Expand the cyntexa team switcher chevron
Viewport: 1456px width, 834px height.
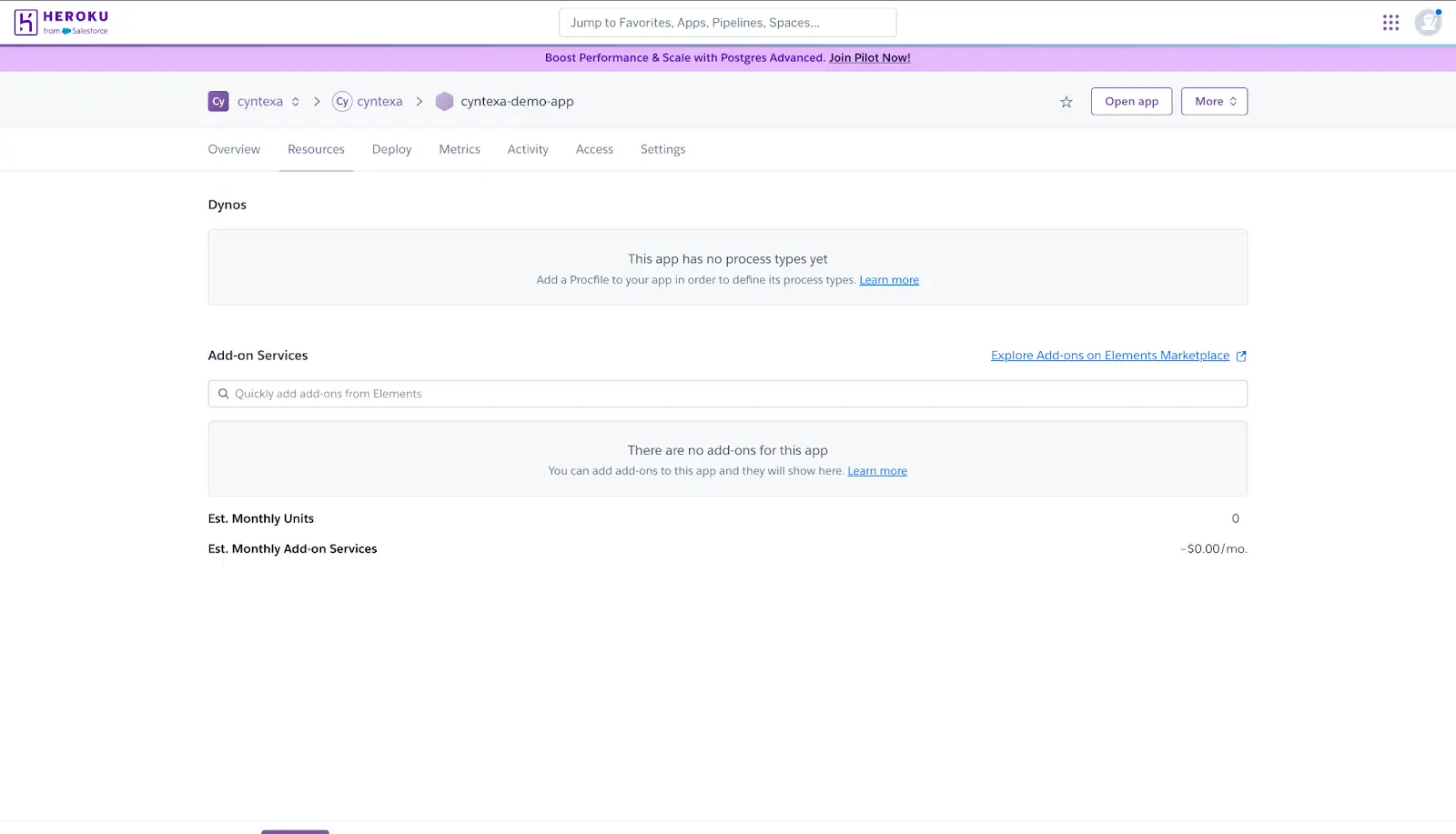295,101
